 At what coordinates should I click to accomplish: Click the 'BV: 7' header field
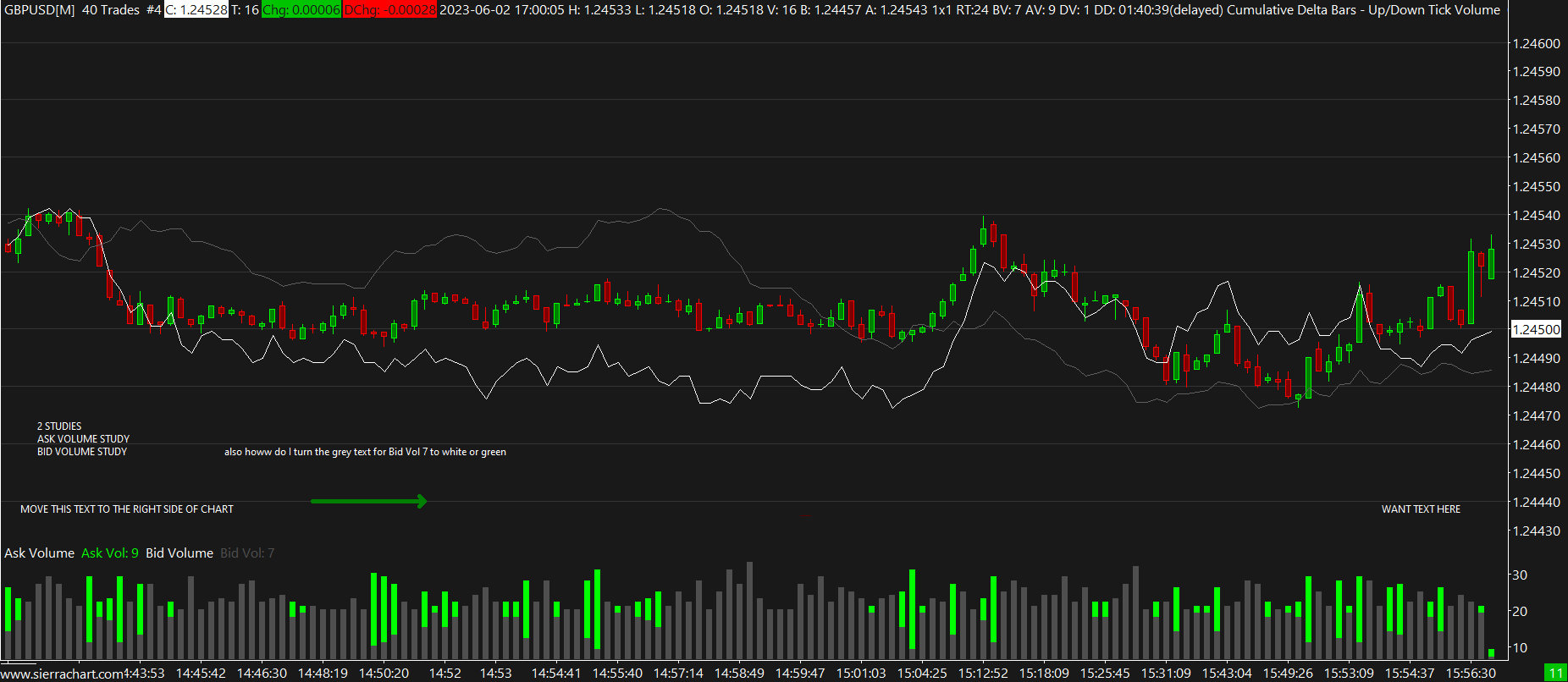(1007, 10)
